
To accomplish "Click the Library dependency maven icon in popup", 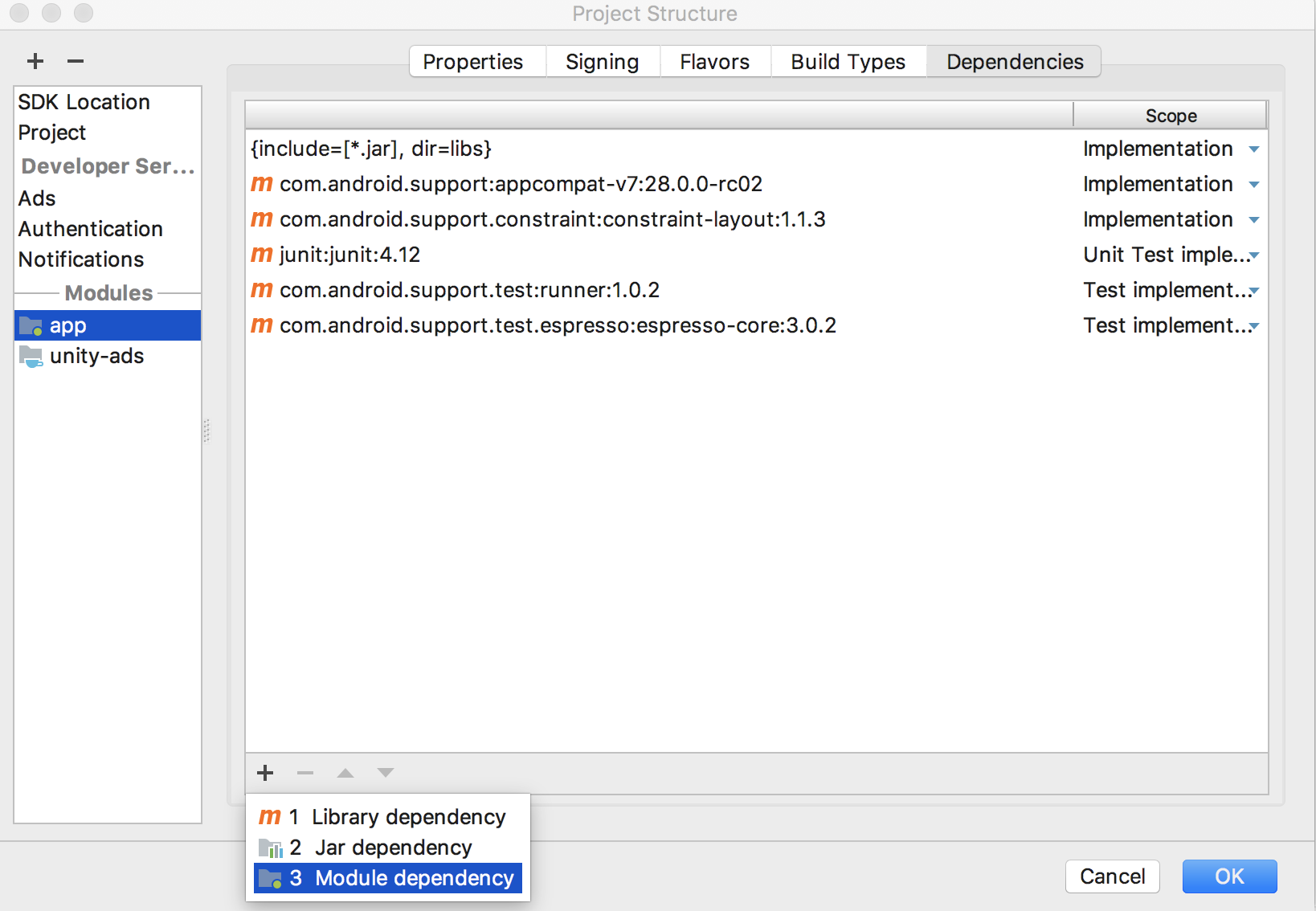I will [270, 817].
